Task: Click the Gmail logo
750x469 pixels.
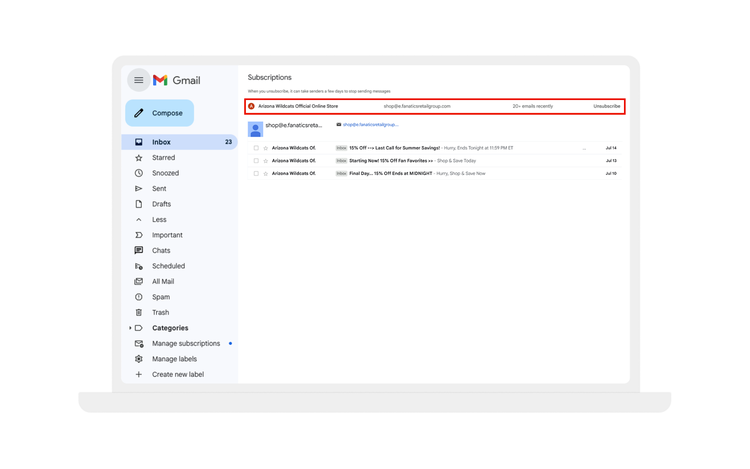Action: [x=176, y=80]
